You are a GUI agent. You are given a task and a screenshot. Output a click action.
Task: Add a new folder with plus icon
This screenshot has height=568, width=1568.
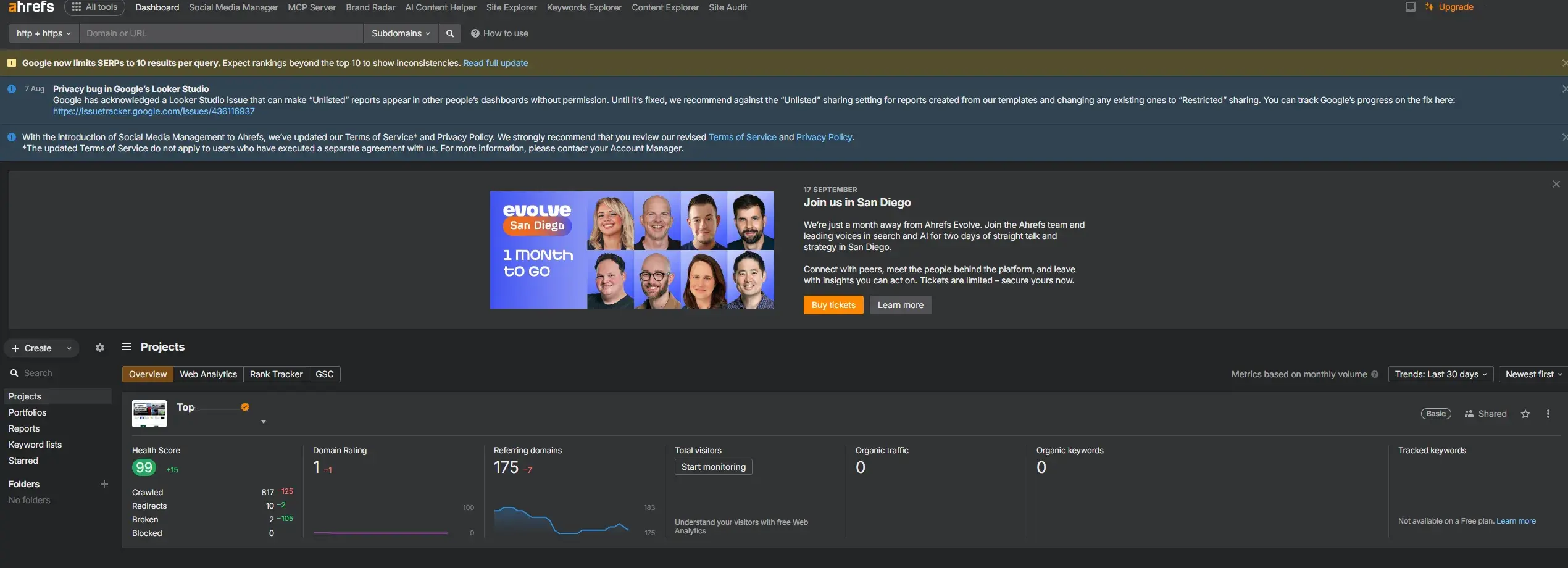click(x=104, y=485)
